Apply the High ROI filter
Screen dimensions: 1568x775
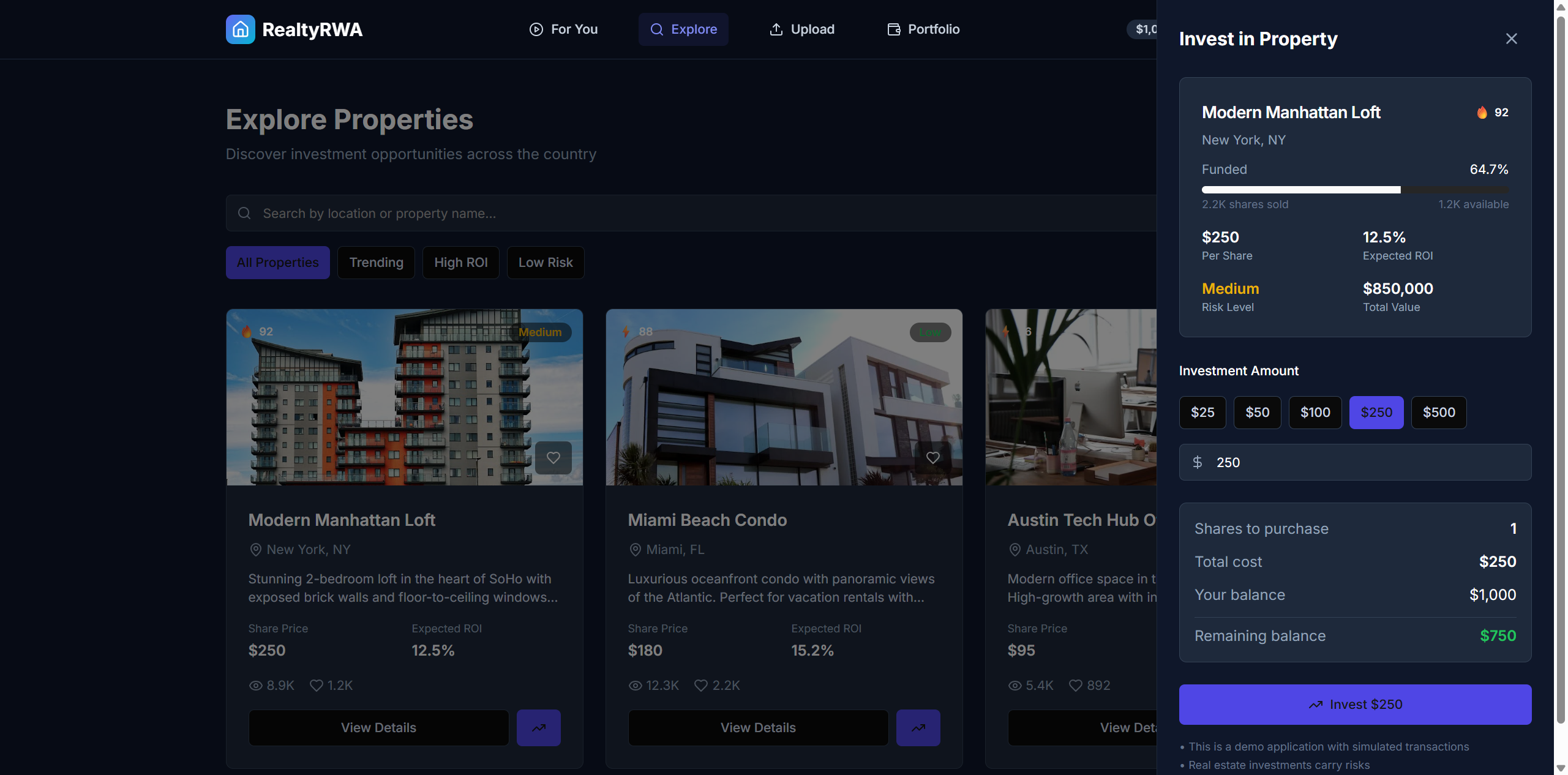(460, 262)
